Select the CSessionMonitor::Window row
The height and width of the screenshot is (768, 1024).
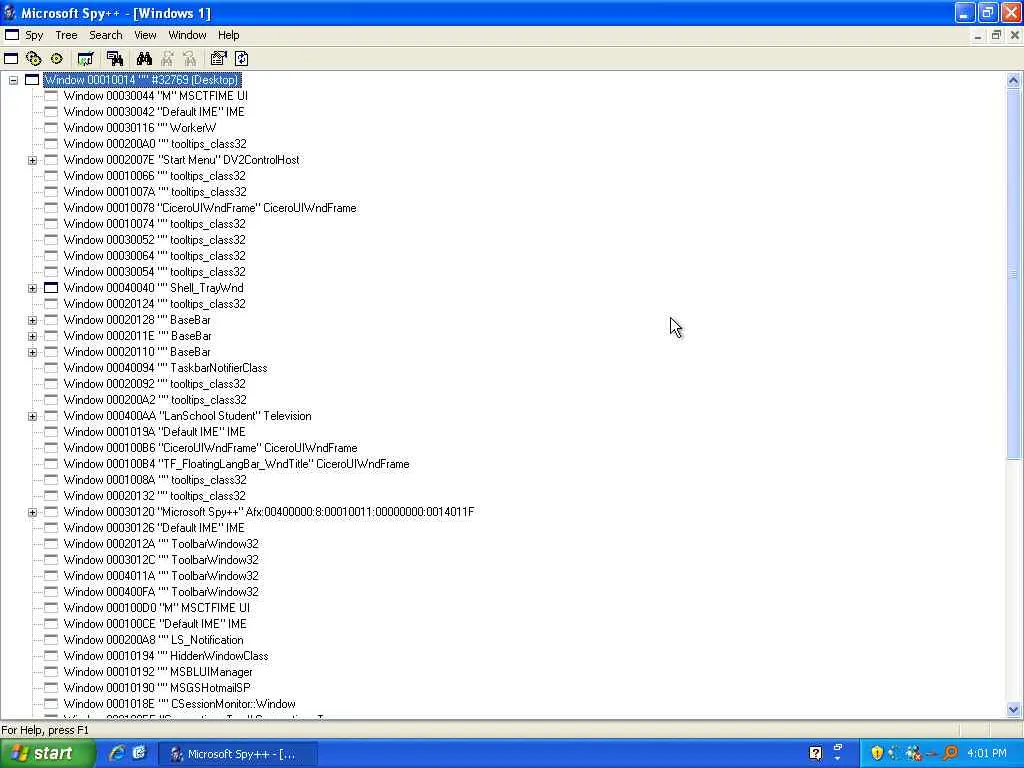point(180,704)
